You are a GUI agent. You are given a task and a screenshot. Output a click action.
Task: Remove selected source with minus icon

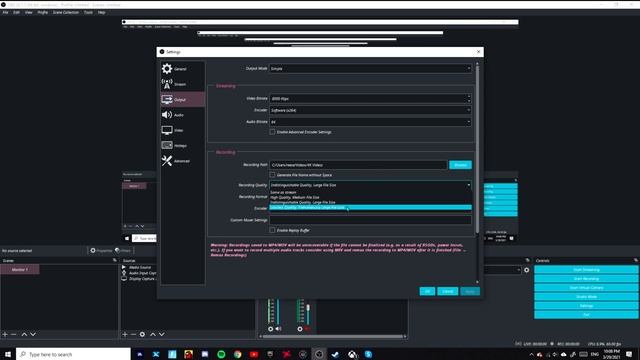[x=133, y=334]
